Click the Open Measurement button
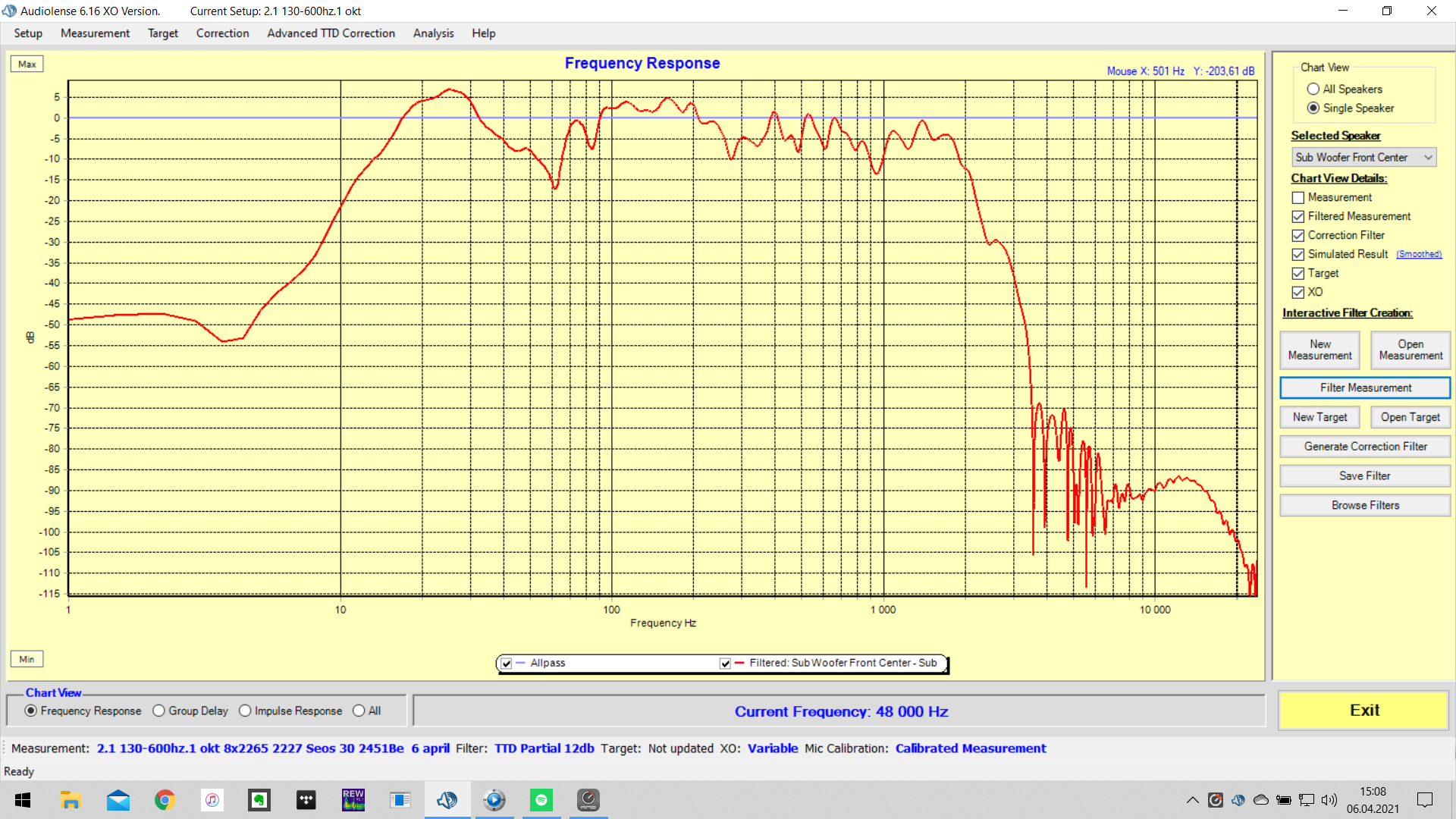Screen dimensions: 1456x819 (x=1410, y=350)
